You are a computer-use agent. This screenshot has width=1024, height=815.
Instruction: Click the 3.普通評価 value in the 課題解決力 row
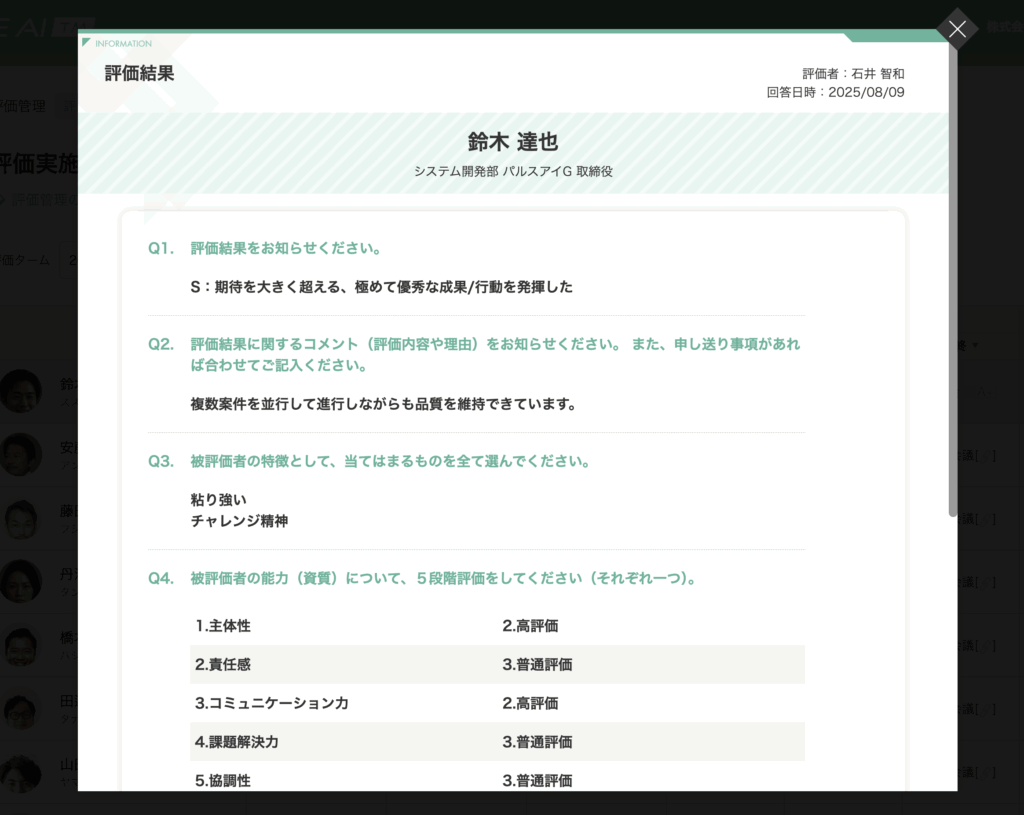coord(537,742)
